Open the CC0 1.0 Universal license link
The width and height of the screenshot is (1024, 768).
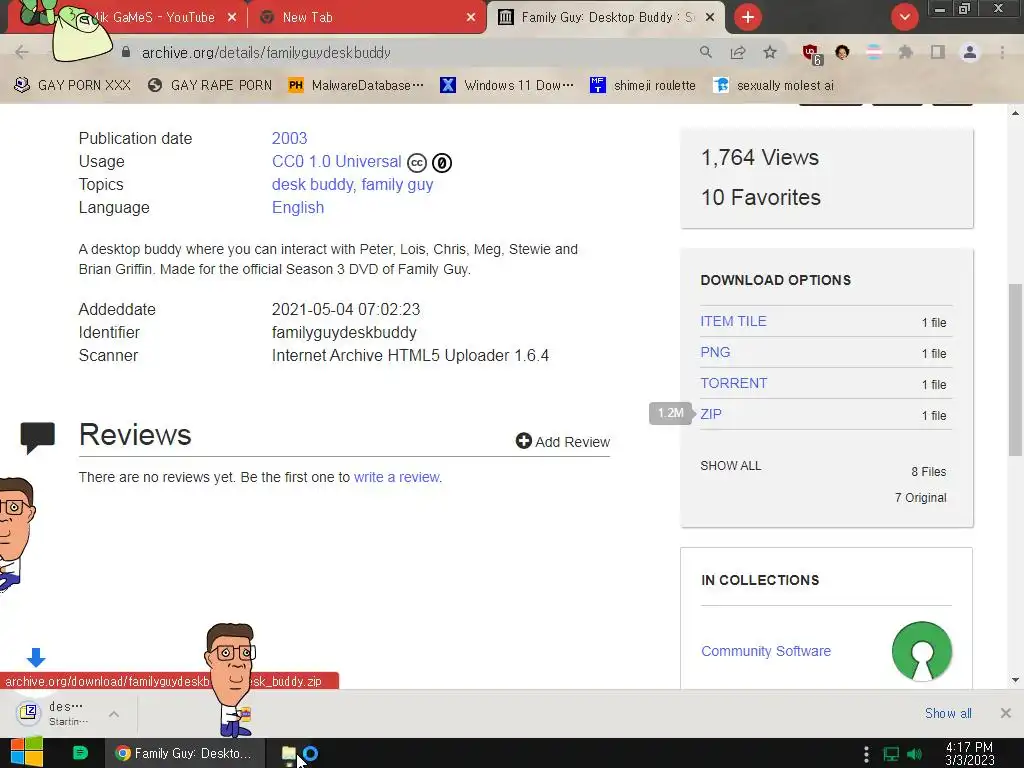(x=336, y=161)
